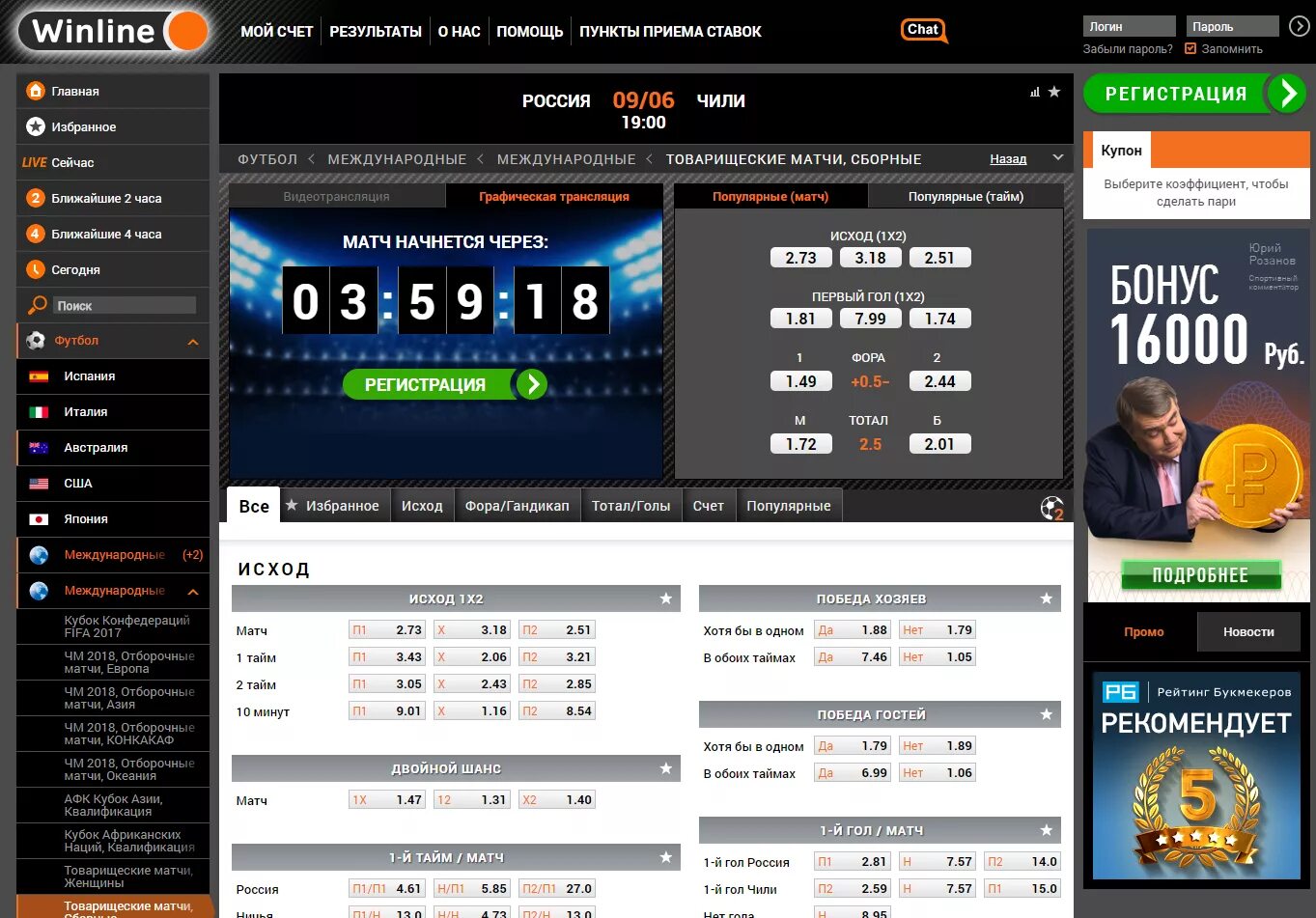Click the Италия flag icon

[39, 412]
